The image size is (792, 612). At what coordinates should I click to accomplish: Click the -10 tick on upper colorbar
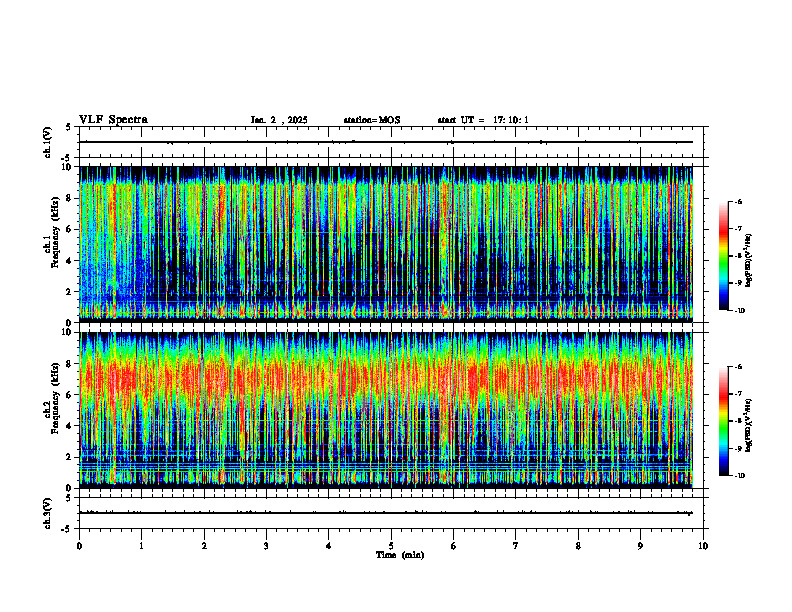(x=739, y=311)
